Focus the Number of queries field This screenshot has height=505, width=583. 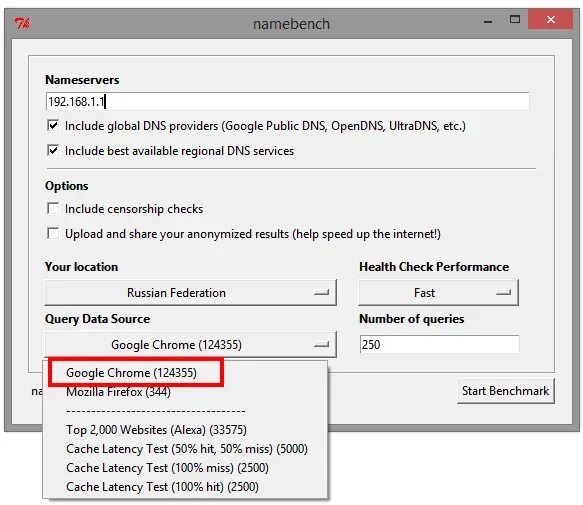pos(439,344)
